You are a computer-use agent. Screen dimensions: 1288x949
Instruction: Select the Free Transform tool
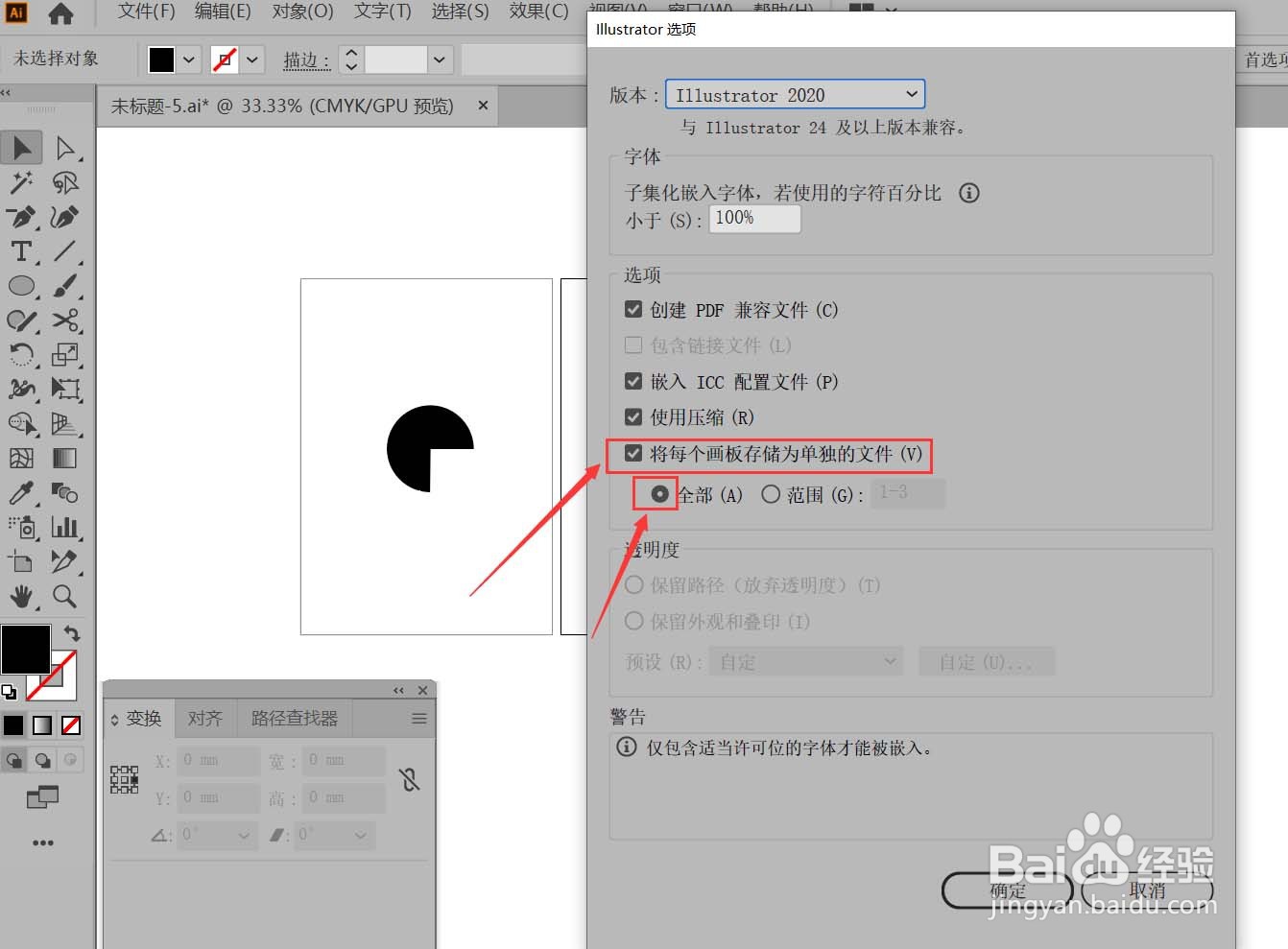click(64, 390)
